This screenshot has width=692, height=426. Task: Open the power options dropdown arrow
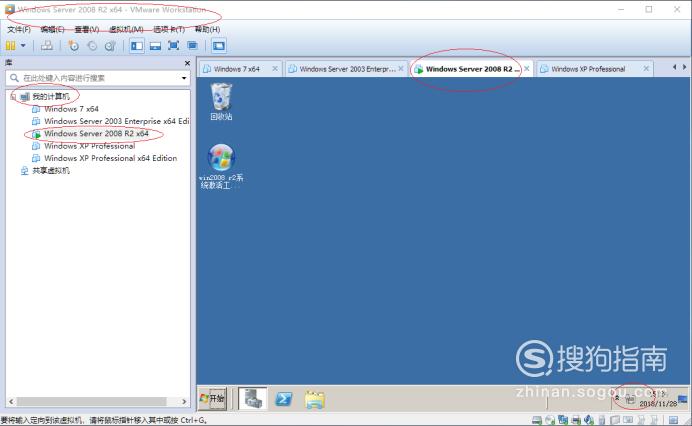pos(23,45)
